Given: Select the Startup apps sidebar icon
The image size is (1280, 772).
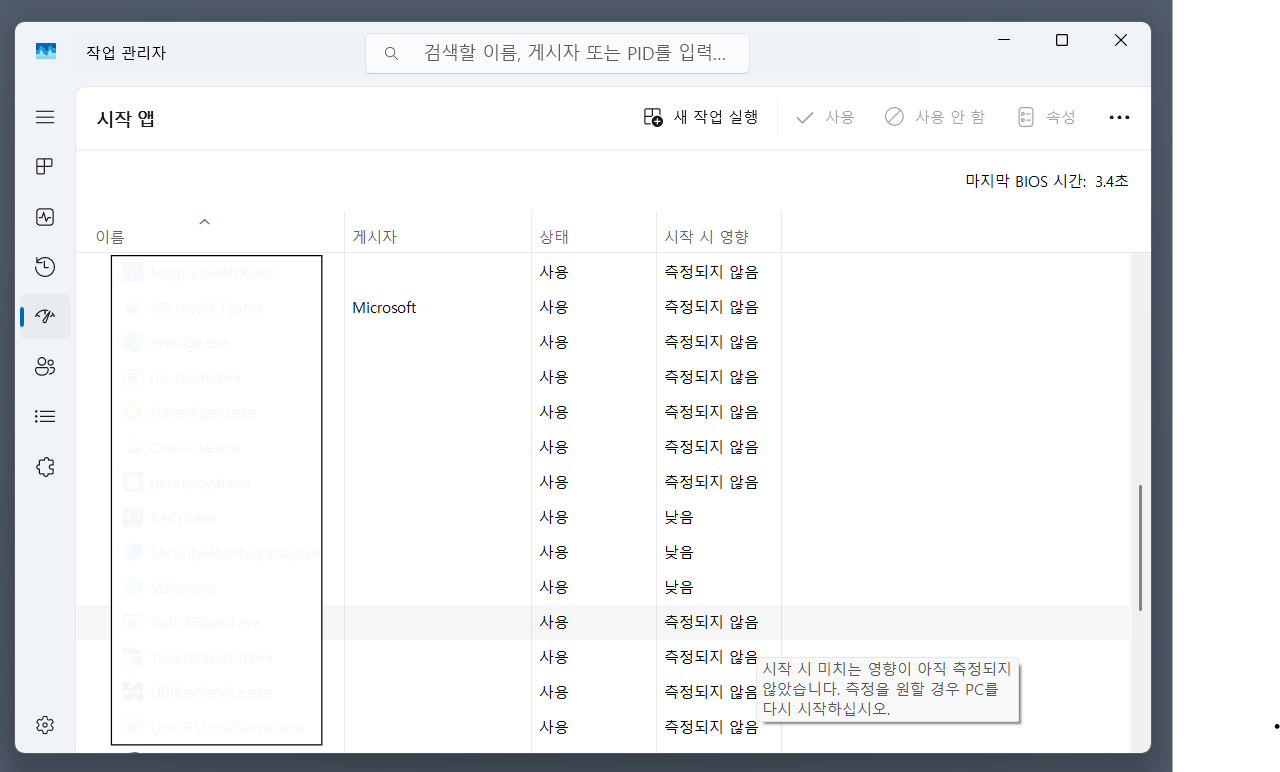Looking at the screenshot, I should click(45, 317).
